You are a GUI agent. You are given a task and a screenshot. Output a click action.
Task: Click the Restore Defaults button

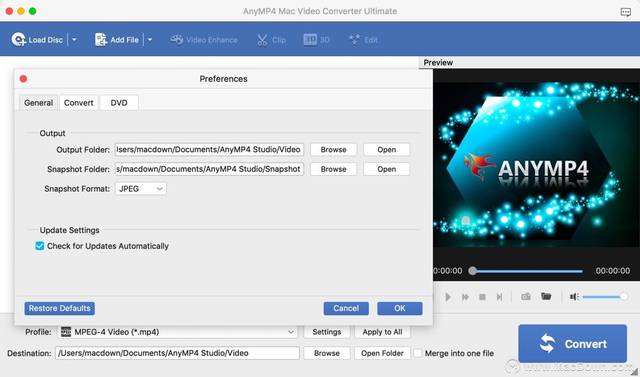tap(60, 308)
